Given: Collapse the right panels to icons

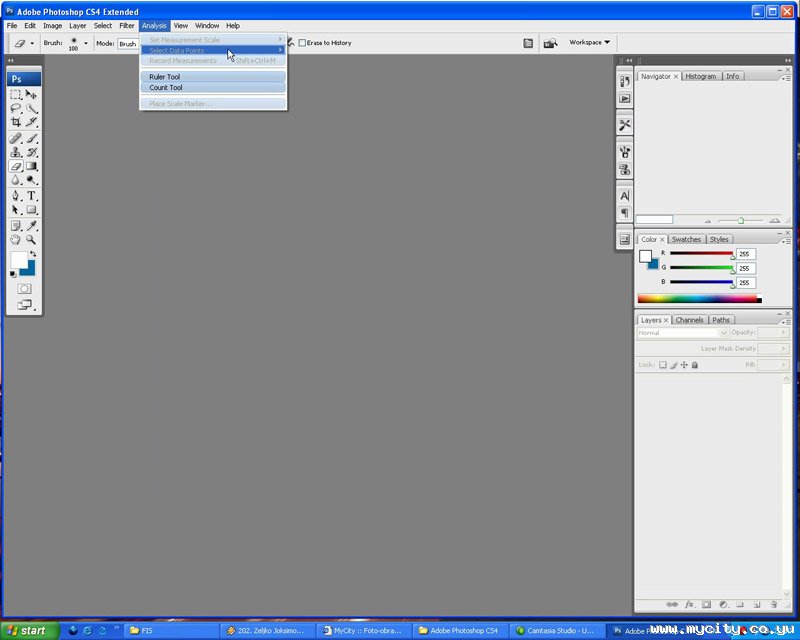Looking at the screenshot, I should pos(788,60).
